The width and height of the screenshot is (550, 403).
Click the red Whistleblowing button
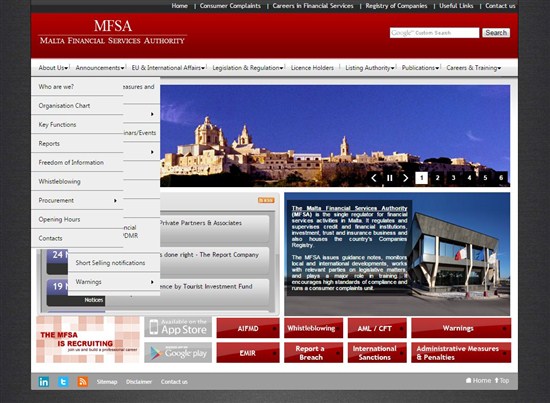313,328
